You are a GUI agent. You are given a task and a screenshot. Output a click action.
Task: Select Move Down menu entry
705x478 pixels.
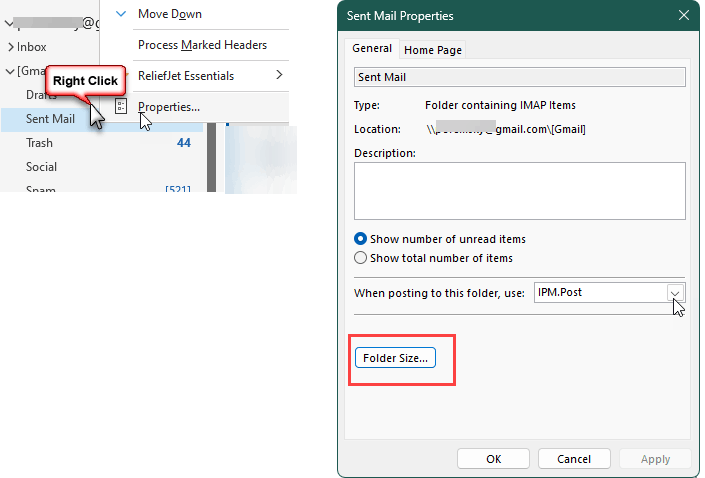[x=170, y=14]
